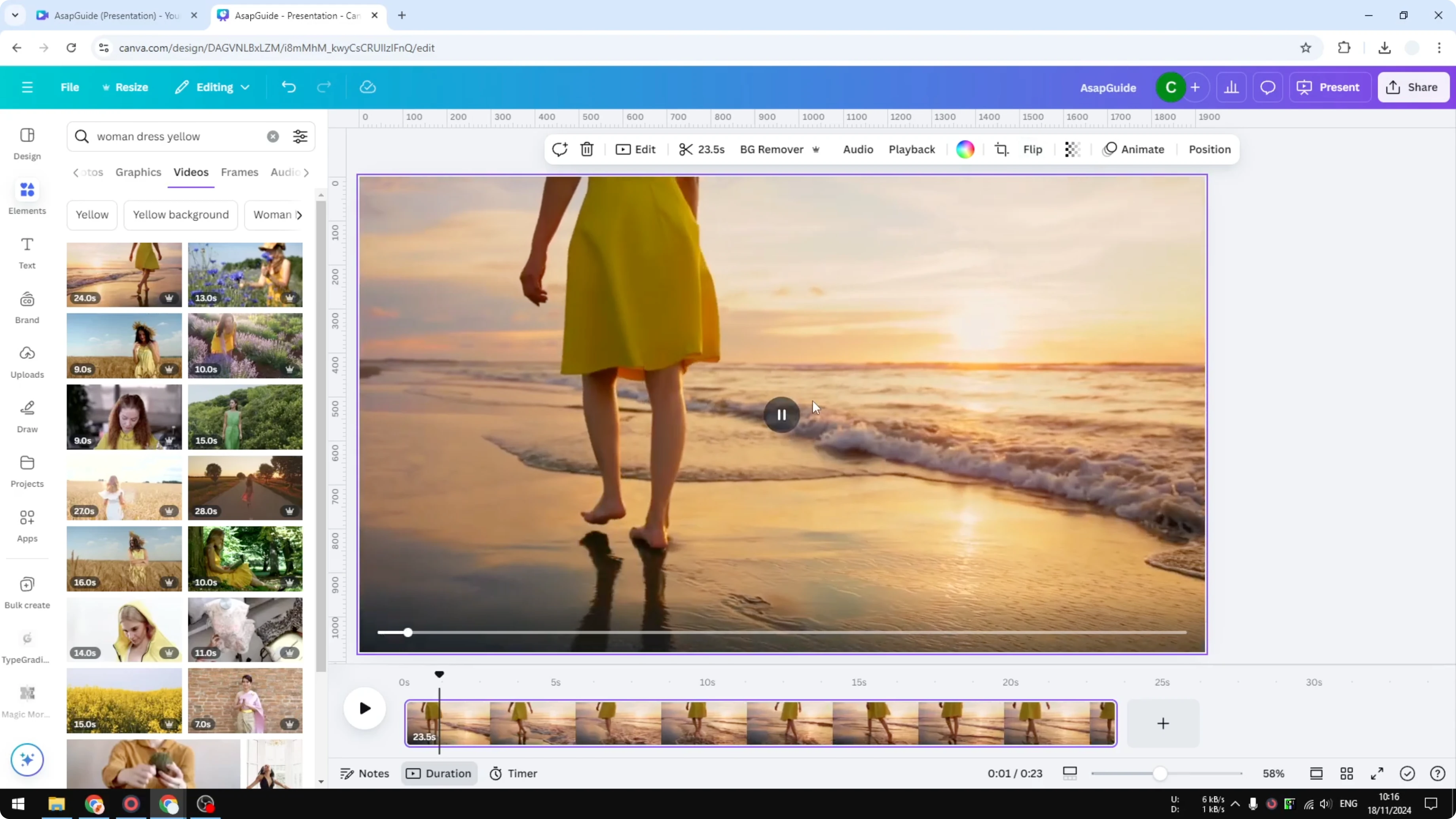Select the Text tool in the sidebar
Screen dimensions: 1456x819
point(27,252)
